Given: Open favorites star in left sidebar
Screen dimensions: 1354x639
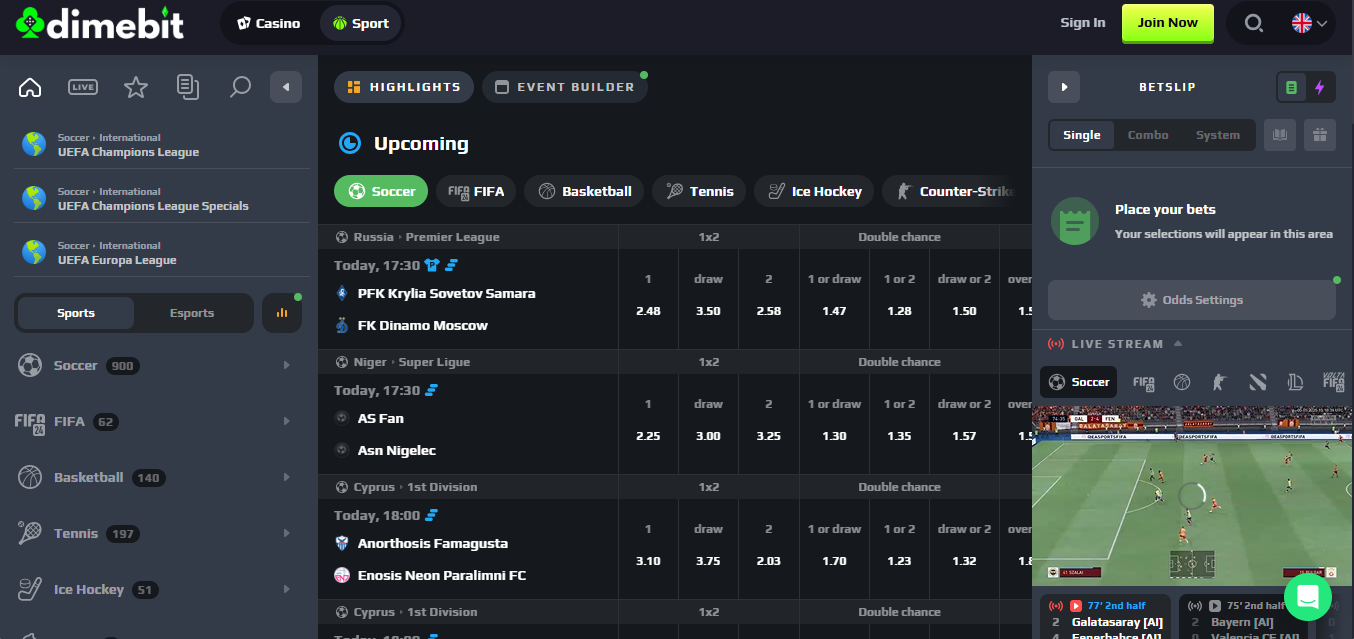Looking at the screenshot, I should (135, 87).
